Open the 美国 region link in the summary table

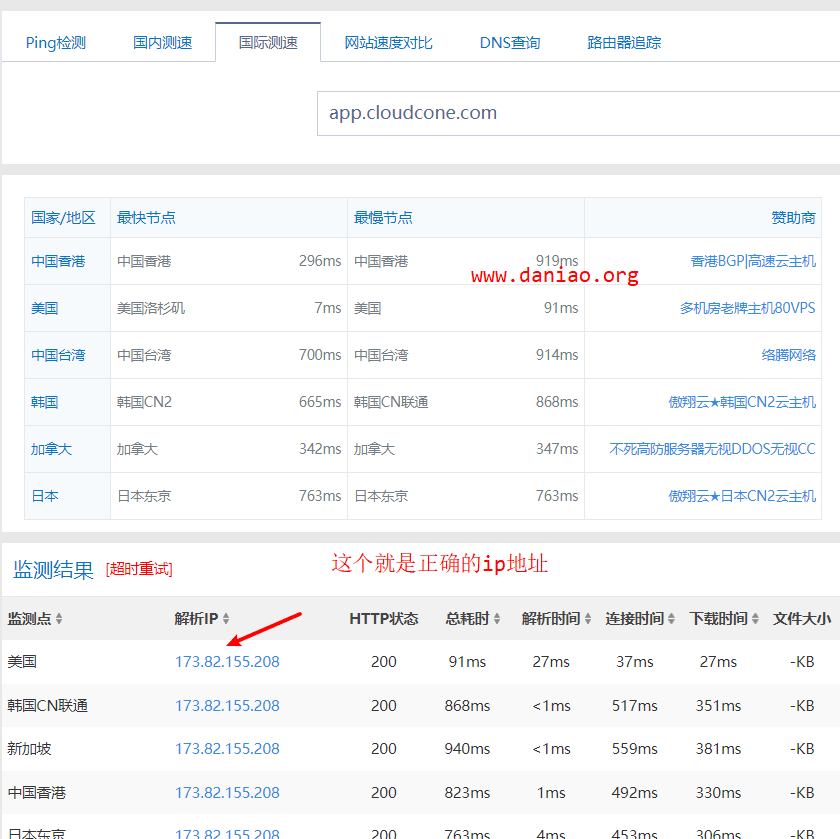pos(44,308)
